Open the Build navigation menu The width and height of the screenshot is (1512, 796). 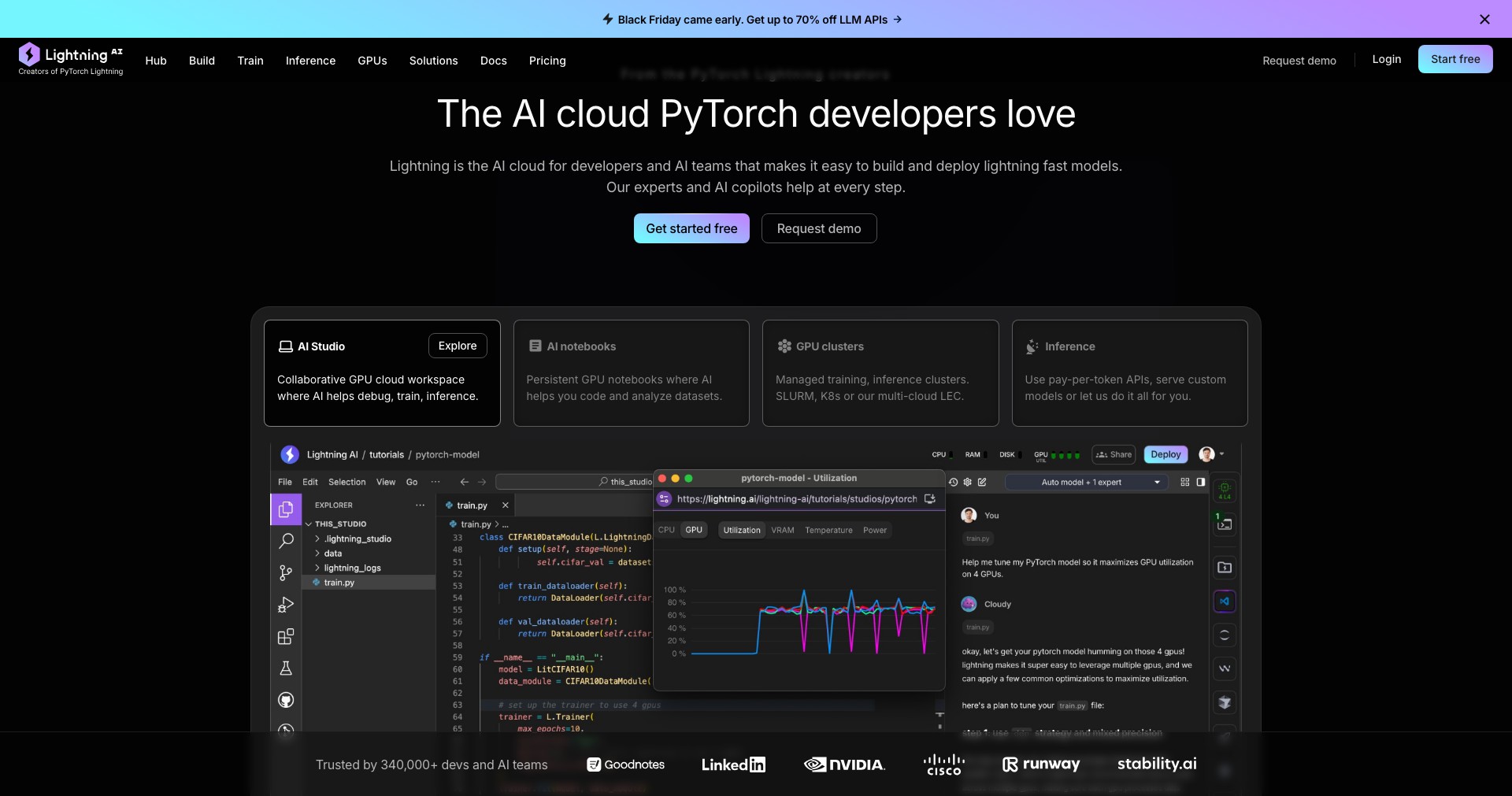point(202,61)
